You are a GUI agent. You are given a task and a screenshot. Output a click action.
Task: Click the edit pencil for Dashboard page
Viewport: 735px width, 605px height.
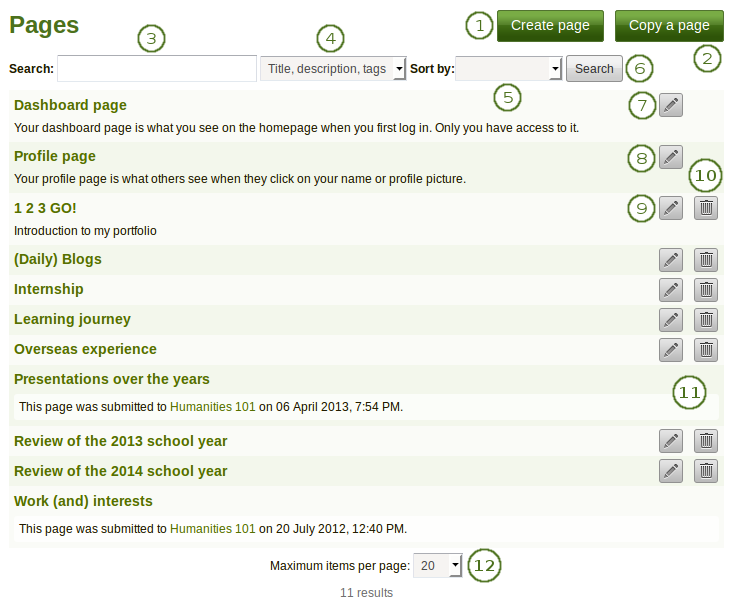coord(671,105)
